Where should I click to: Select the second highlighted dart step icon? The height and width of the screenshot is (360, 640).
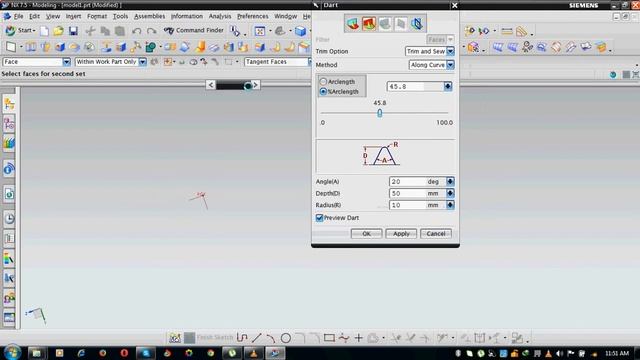369,24
